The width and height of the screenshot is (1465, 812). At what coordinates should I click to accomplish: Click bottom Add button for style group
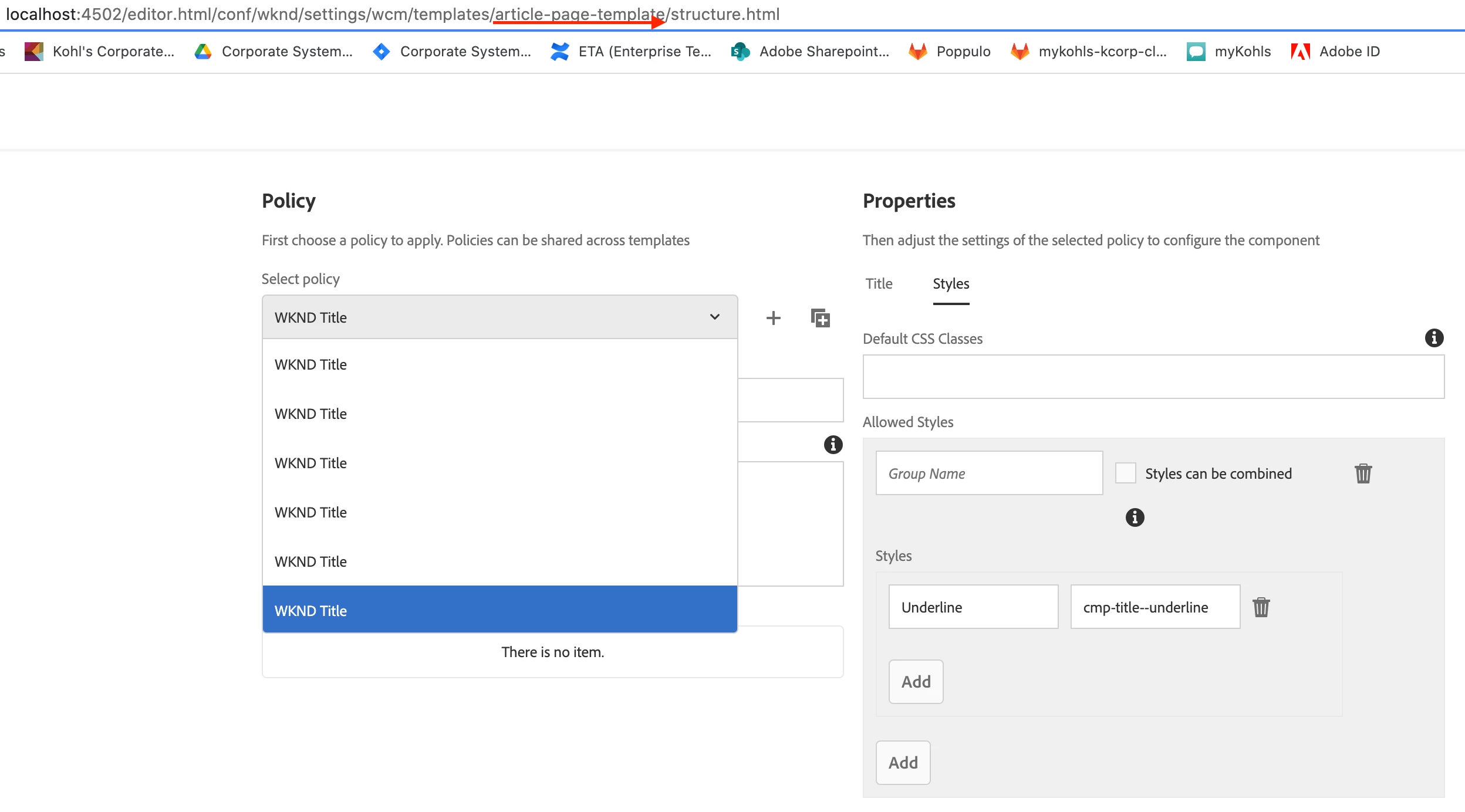tap(903, 763)
